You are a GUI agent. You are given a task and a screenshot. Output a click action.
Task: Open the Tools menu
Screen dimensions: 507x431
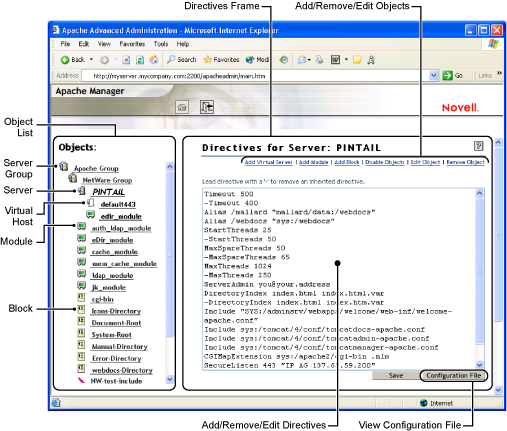point(161,44)
